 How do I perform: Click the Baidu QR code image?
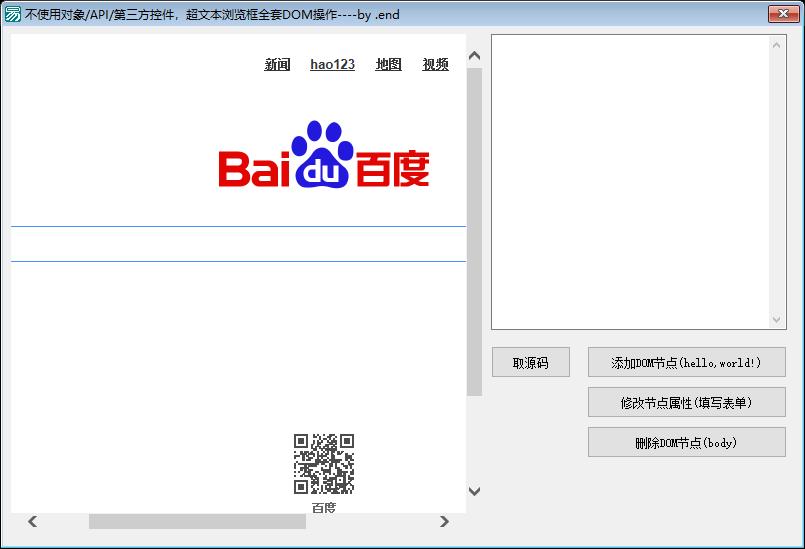(x=324, y=464)
